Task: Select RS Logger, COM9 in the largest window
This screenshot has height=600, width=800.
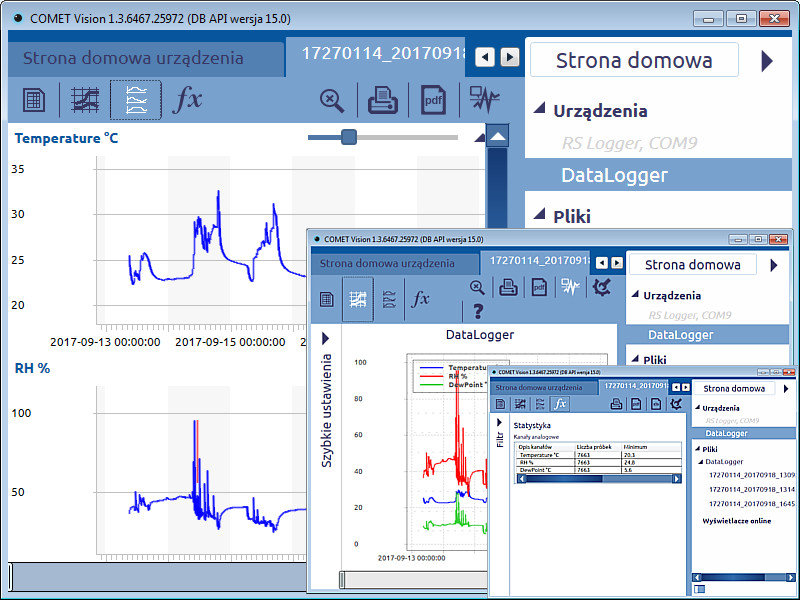Action: (x=630, y=143)
